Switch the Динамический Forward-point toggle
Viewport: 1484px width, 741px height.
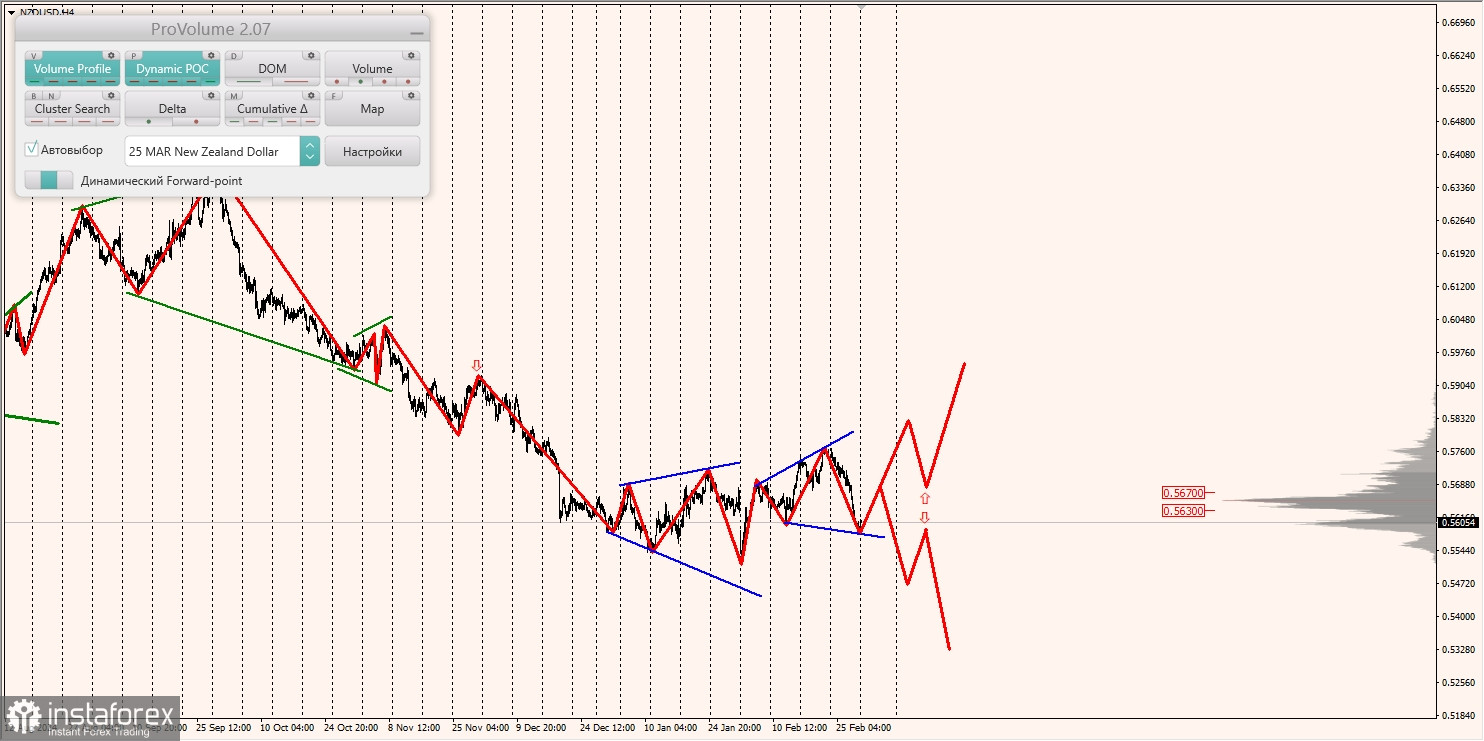click(49, 180)
